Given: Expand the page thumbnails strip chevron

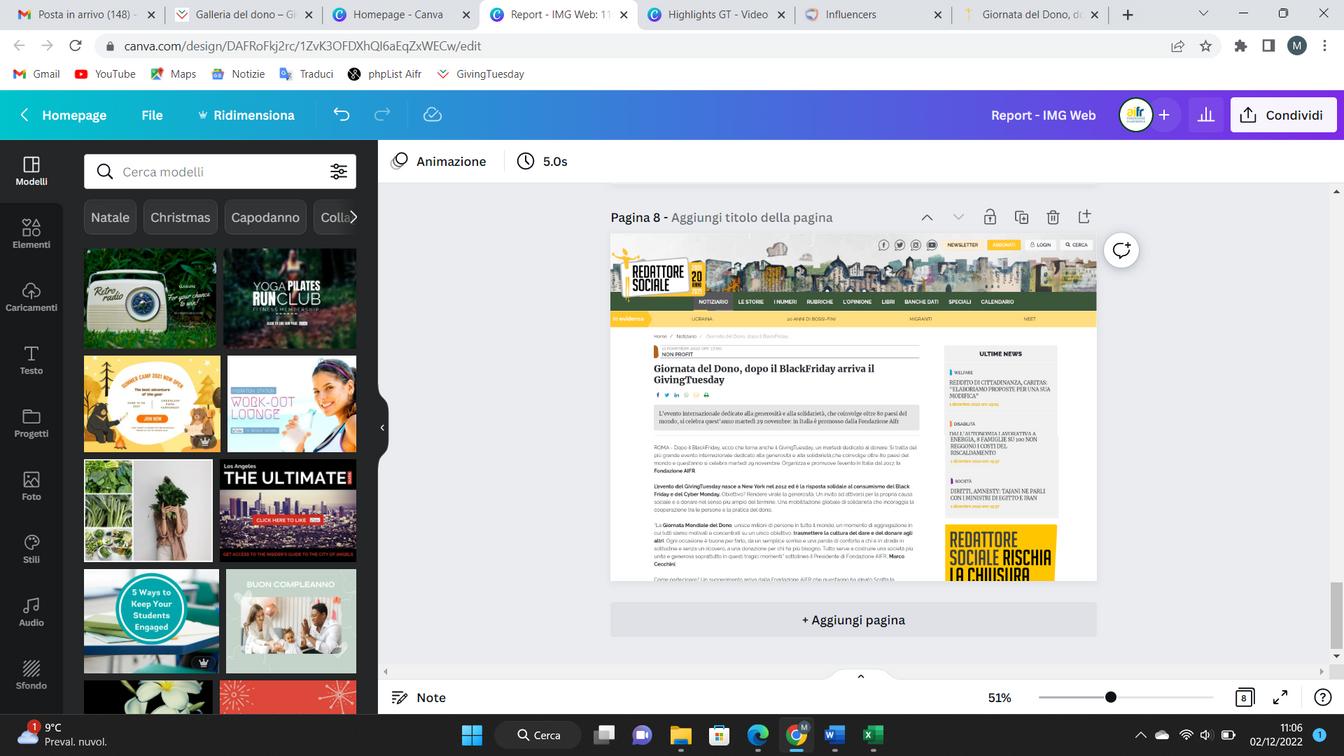Looking at the screenshot, I should point(860,677).
